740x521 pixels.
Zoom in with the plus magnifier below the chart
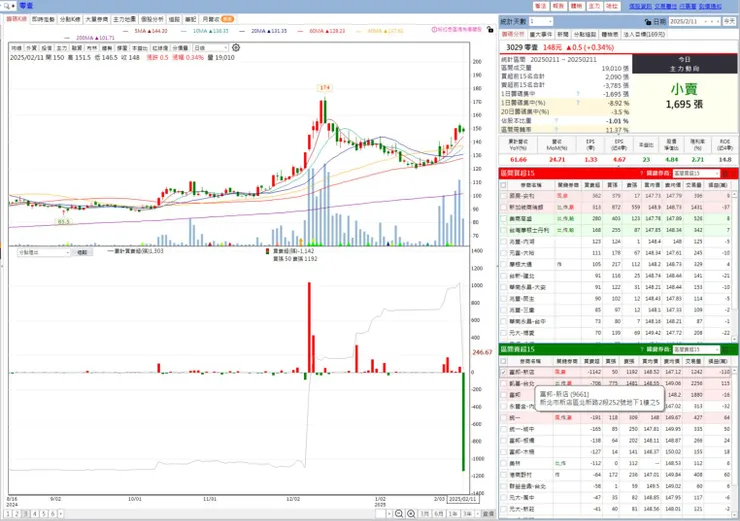[x=411, y=513]
